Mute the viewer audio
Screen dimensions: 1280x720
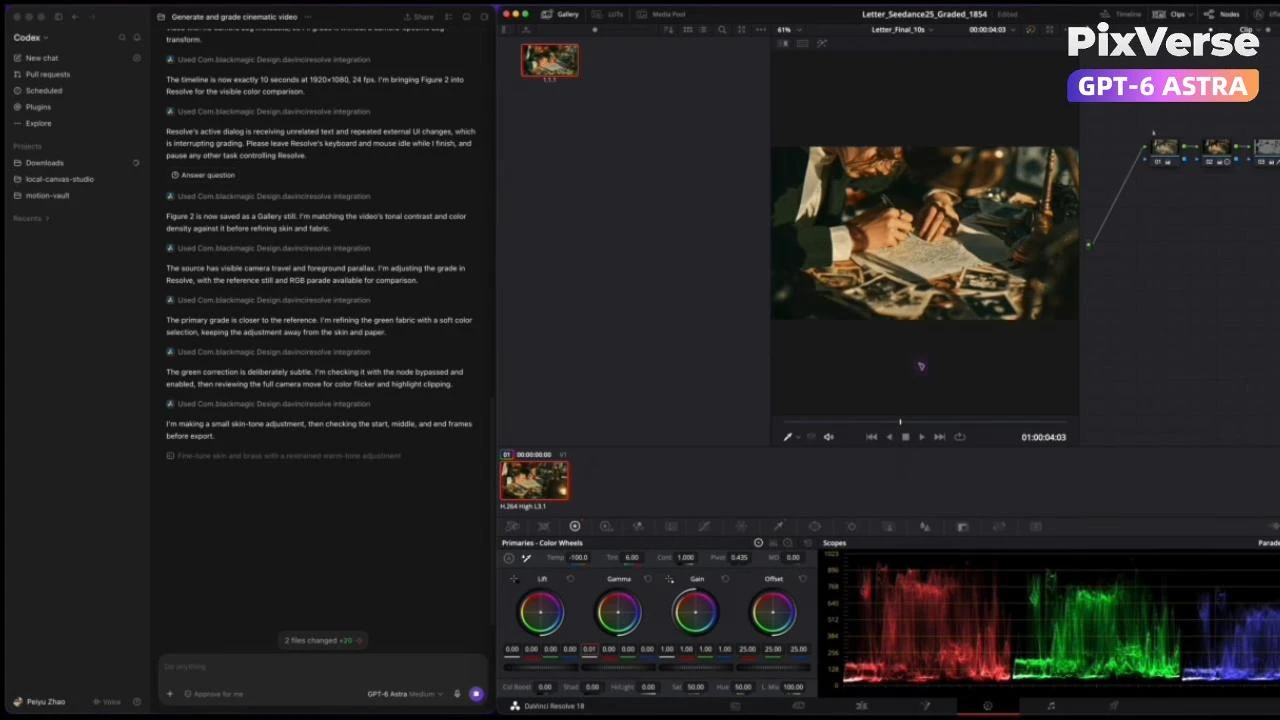pos(828,437)
